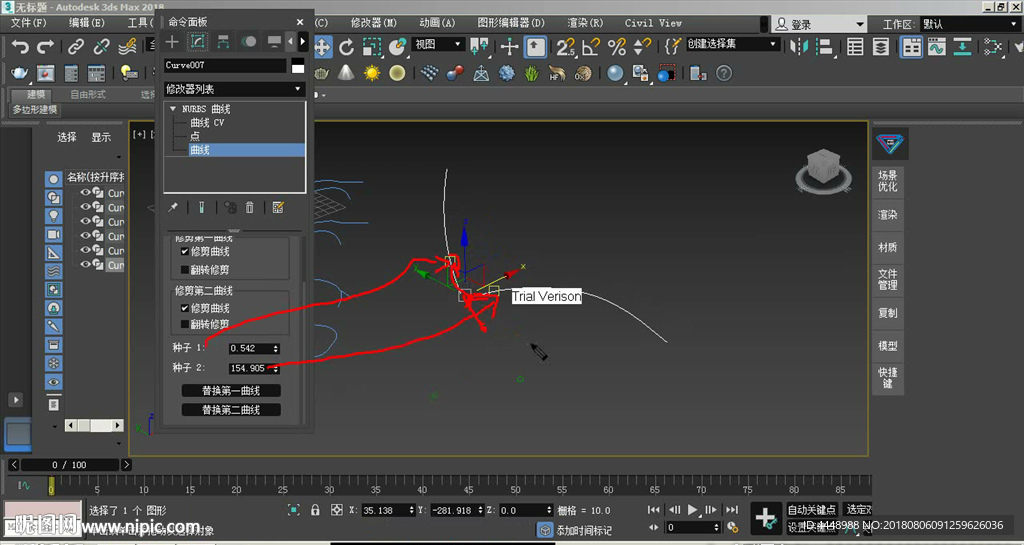This screenshot has height=545, width=1024.
Task: Undo the last action
Action: tap(20, 47)
